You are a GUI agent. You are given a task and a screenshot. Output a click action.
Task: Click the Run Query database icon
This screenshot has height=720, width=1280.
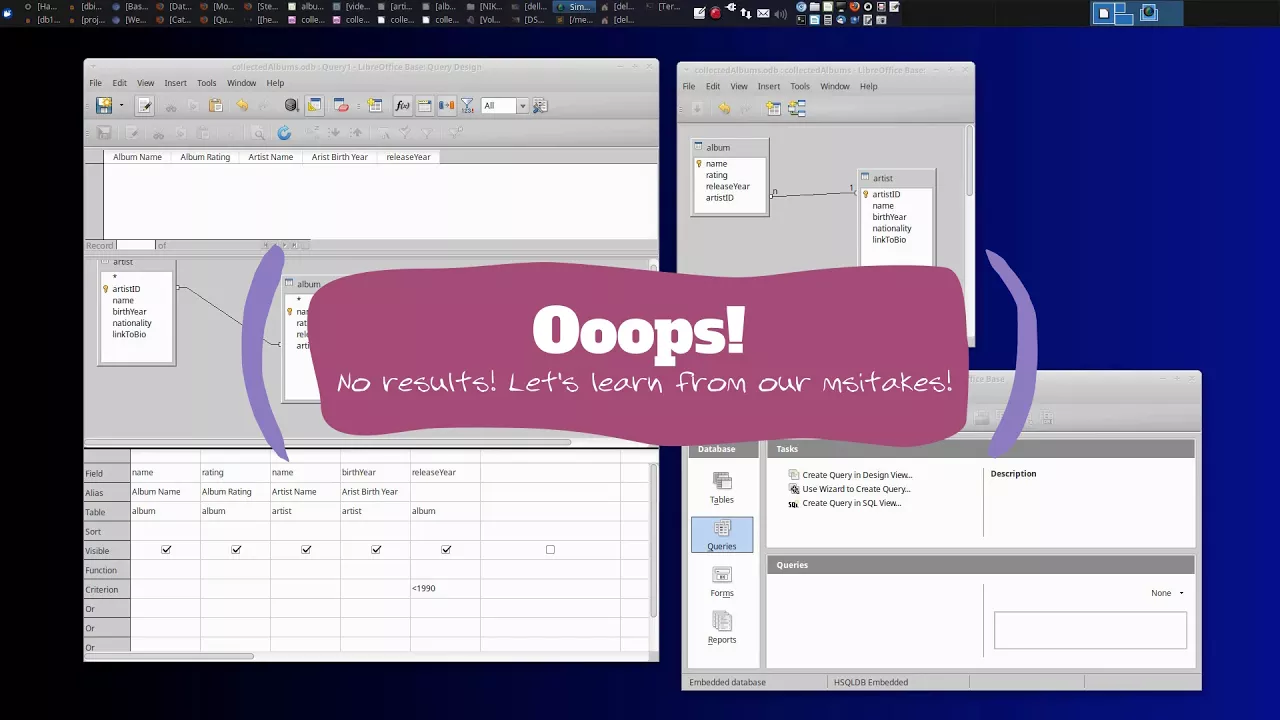pos(291,105)
